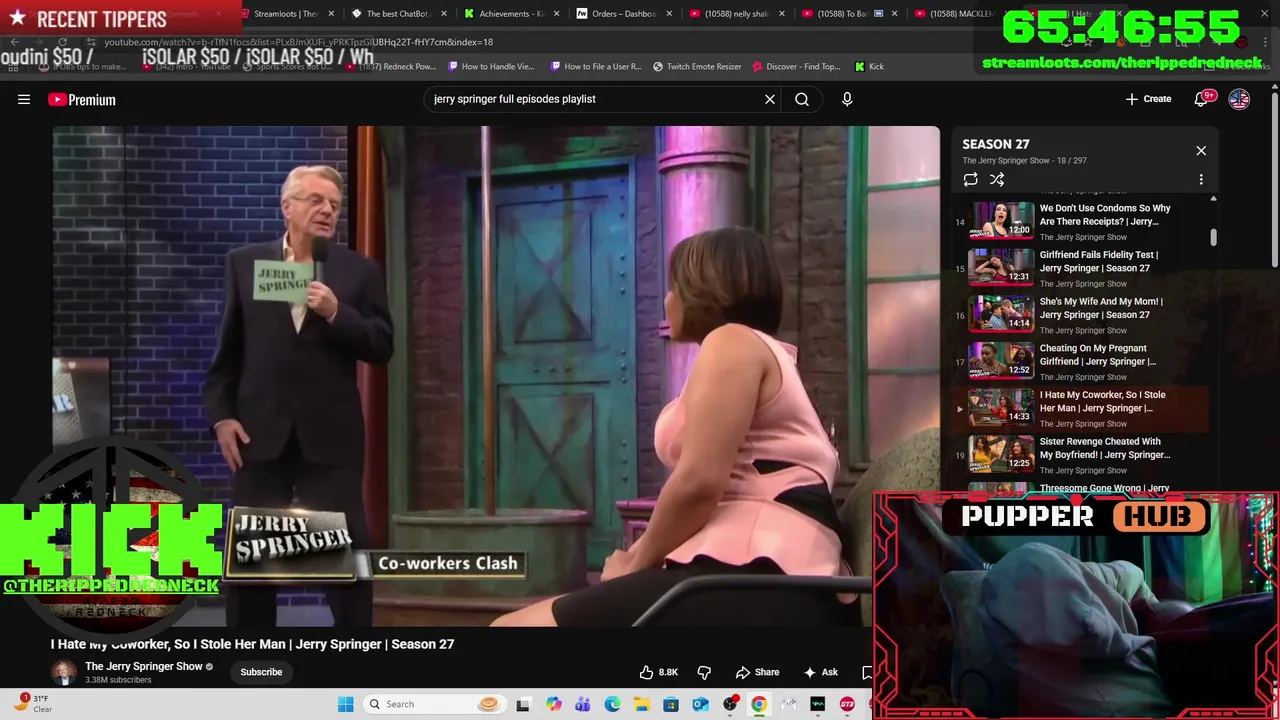This screenshot has width=1280, height=720.
Task: Open playlist three-dot options menu
Action: tap(1201, 179)
